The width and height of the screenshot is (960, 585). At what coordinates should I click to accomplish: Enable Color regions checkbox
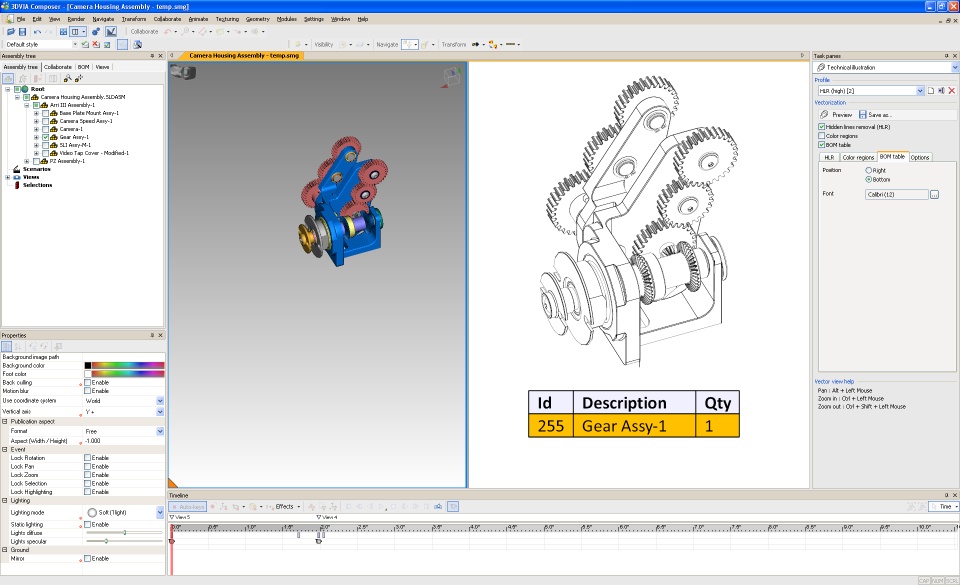point(822,136)
